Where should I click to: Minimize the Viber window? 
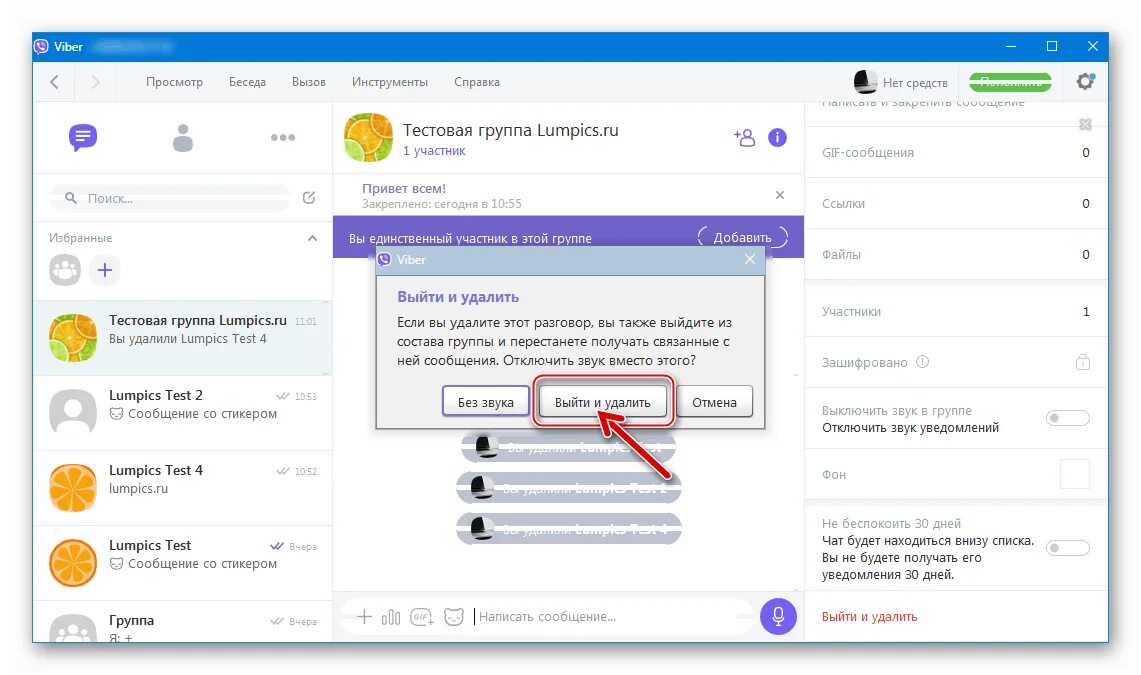point(1011,47)
